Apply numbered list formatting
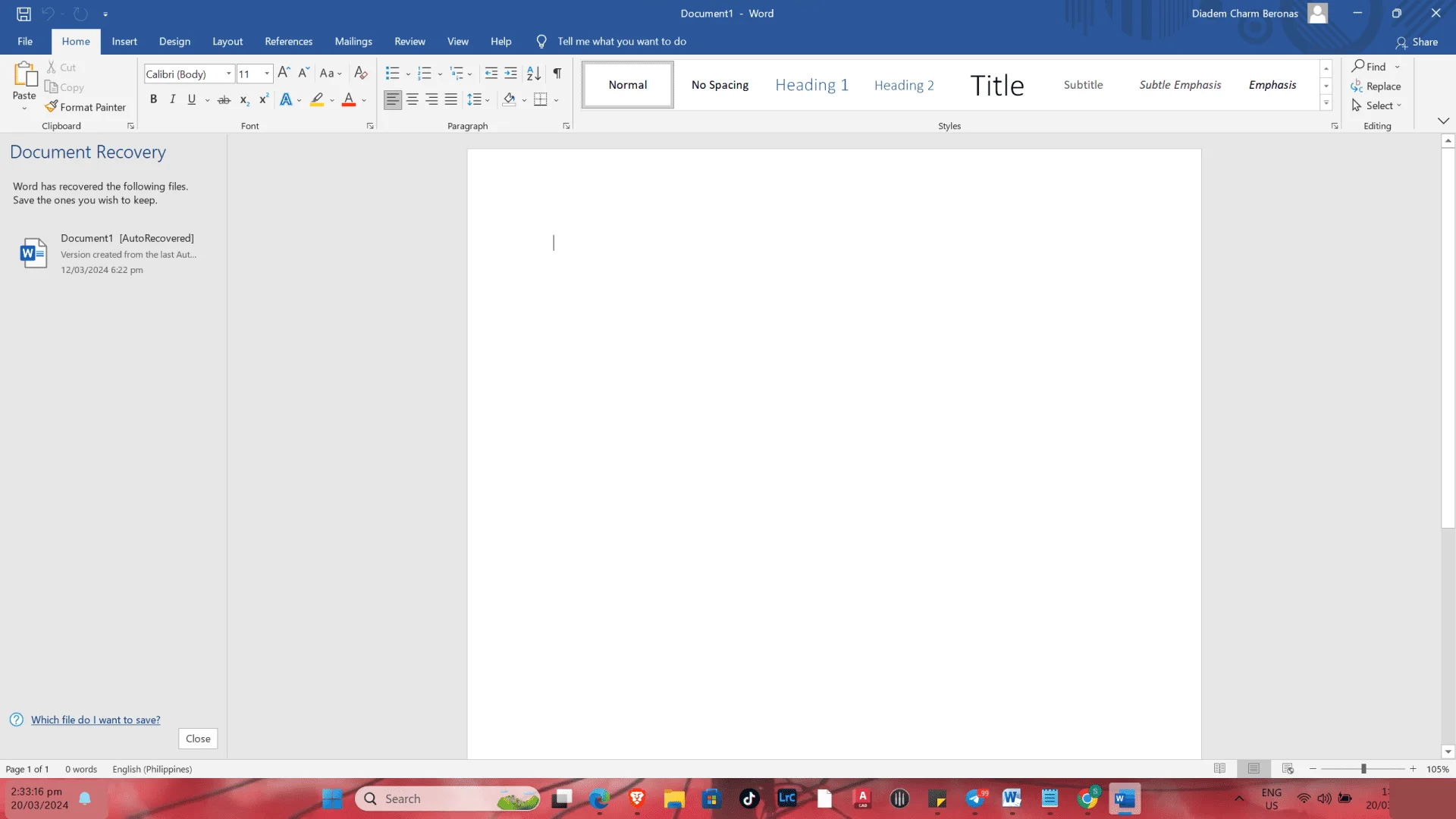The image size is (1456, 819). point(425,74)
